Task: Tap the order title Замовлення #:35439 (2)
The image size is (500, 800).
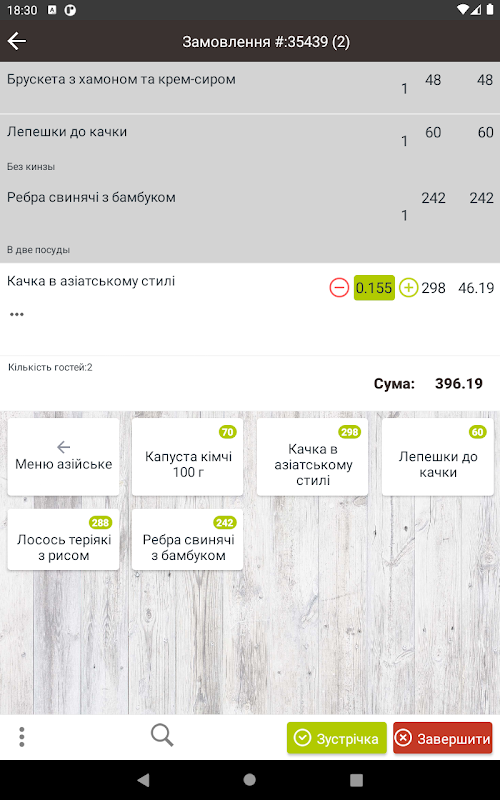Action: click(266, 41)
